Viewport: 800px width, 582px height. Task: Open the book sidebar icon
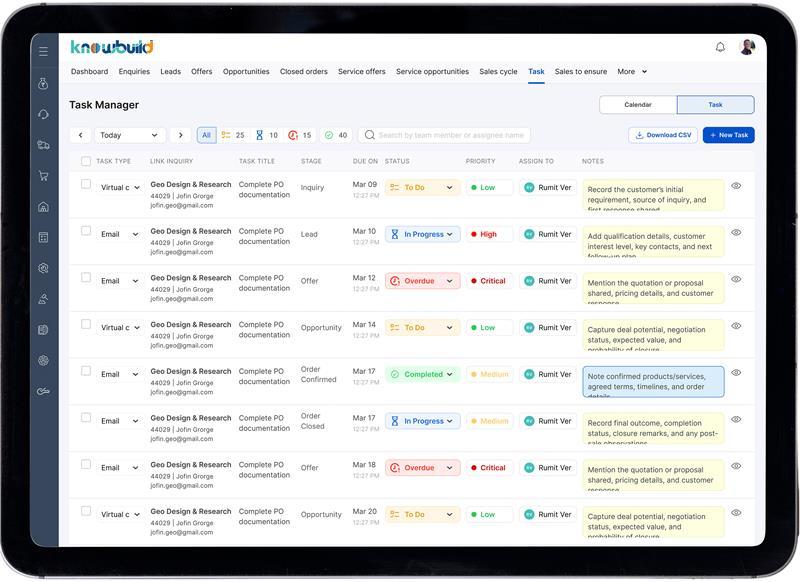pyautogui.click(x=43, y=330)
